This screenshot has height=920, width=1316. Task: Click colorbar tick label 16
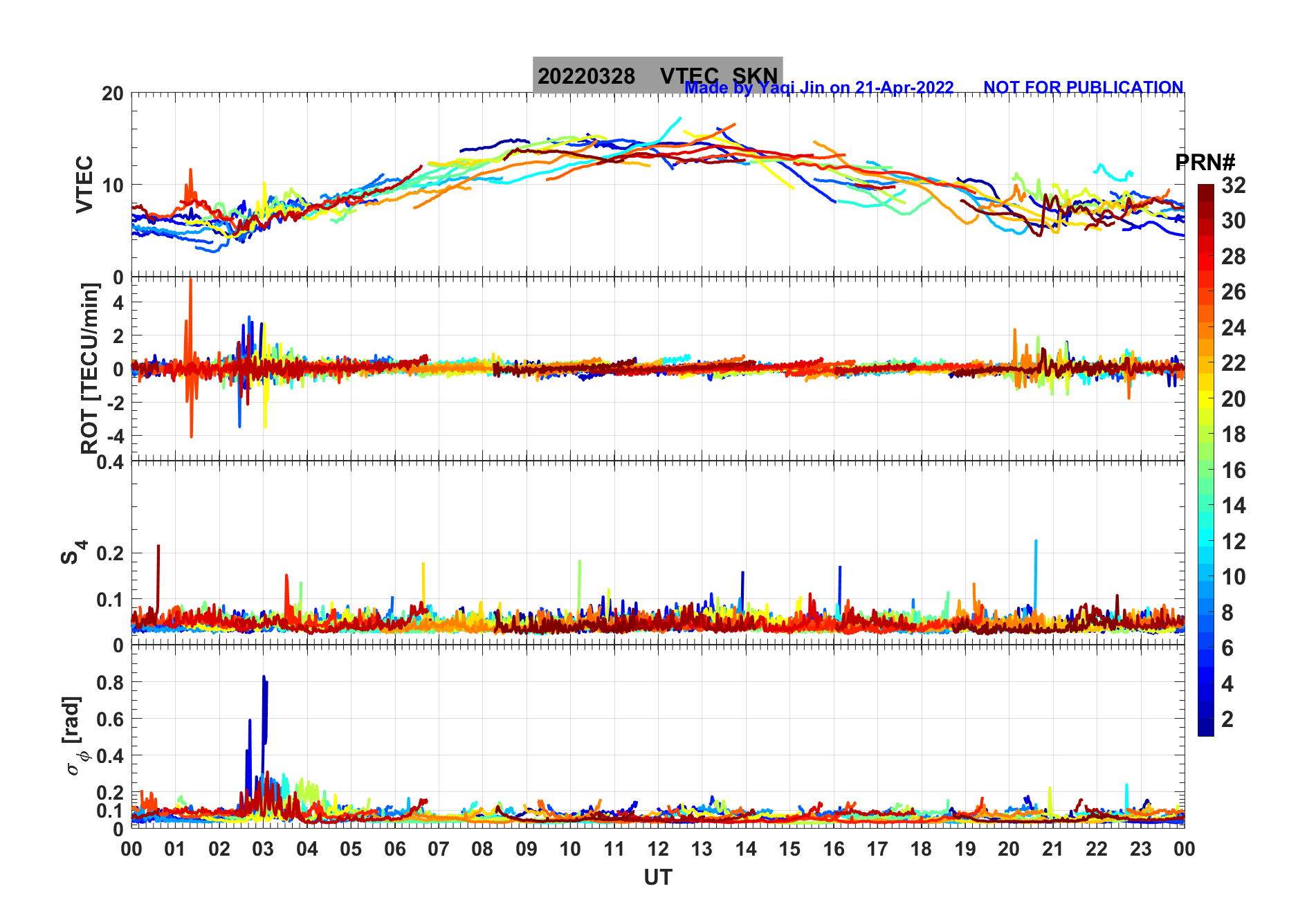click(x=1234, y=470)
